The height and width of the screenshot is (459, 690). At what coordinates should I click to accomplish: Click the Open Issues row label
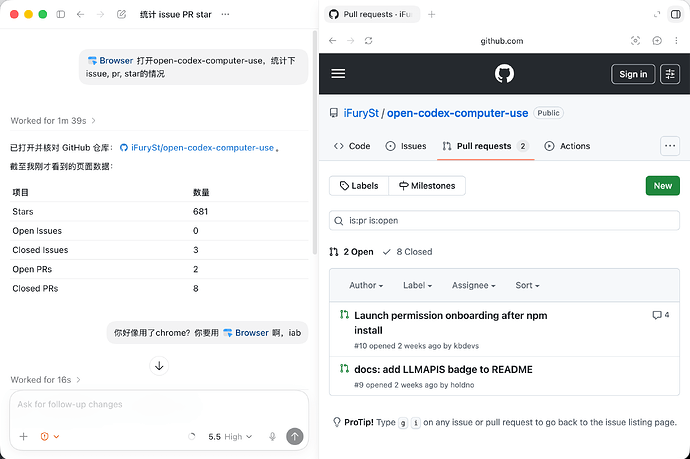pos(37,231)
